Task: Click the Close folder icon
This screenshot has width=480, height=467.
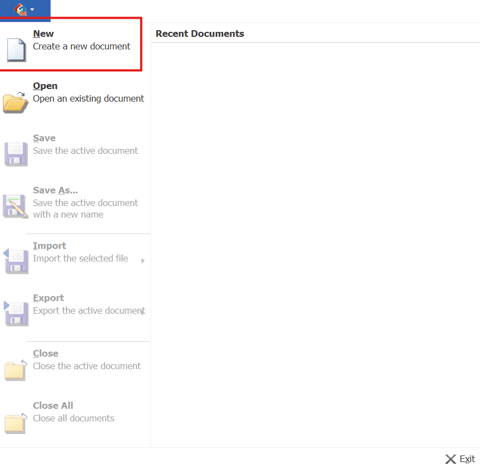Action: 15,370
